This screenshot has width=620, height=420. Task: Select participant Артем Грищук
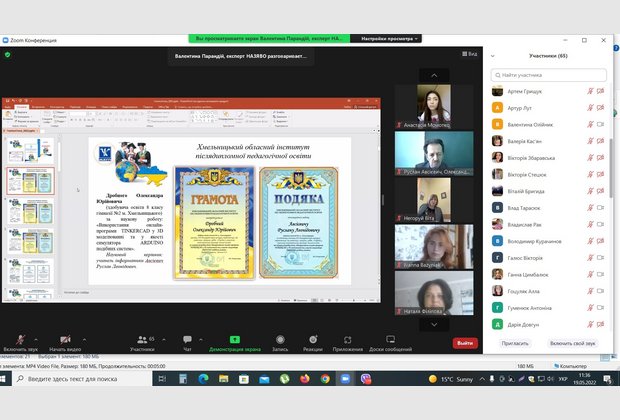[548, 91]
